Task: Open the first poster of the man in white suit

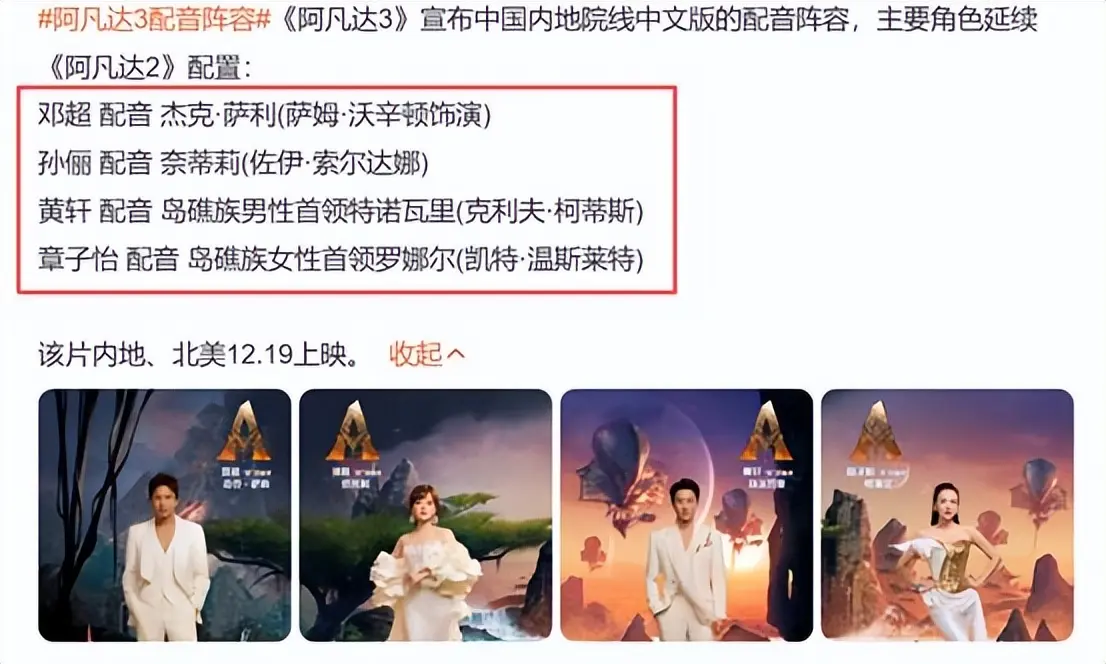Action: coord(164,515)
